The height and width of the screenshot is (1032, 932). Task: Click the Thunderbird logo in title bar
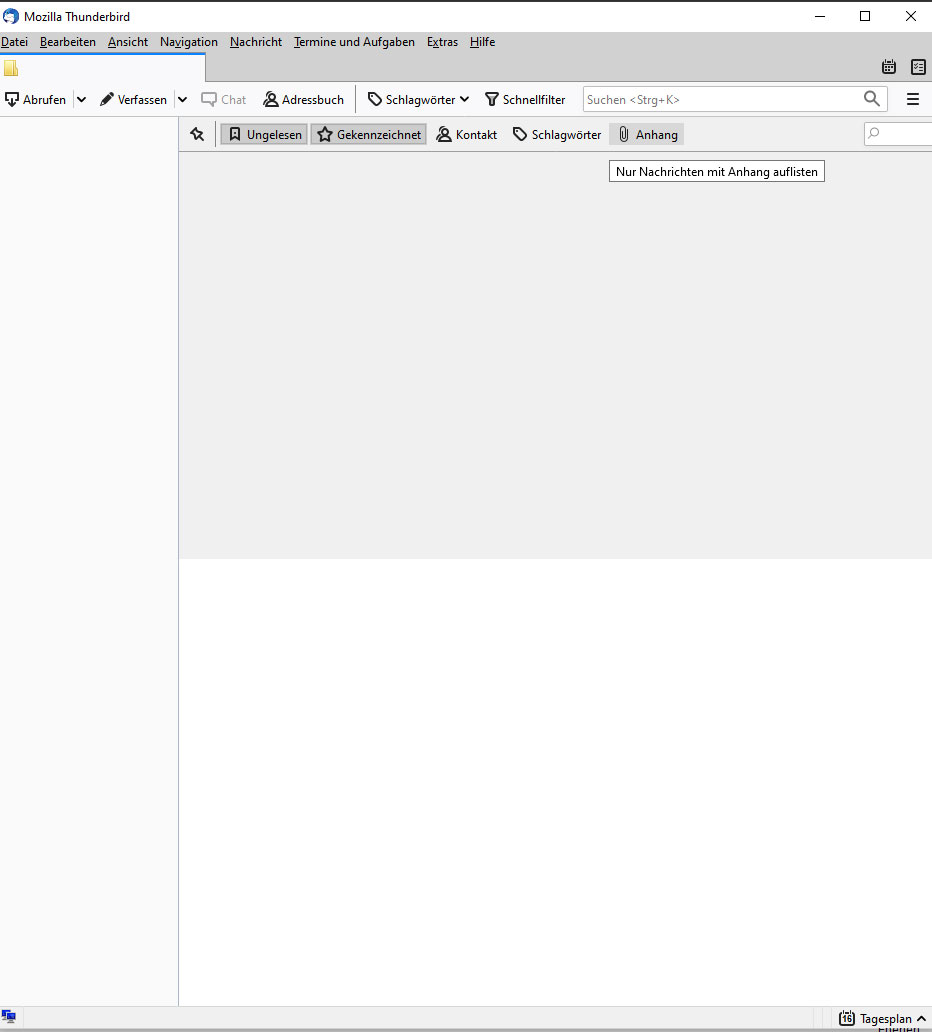[x=11, y=16]
